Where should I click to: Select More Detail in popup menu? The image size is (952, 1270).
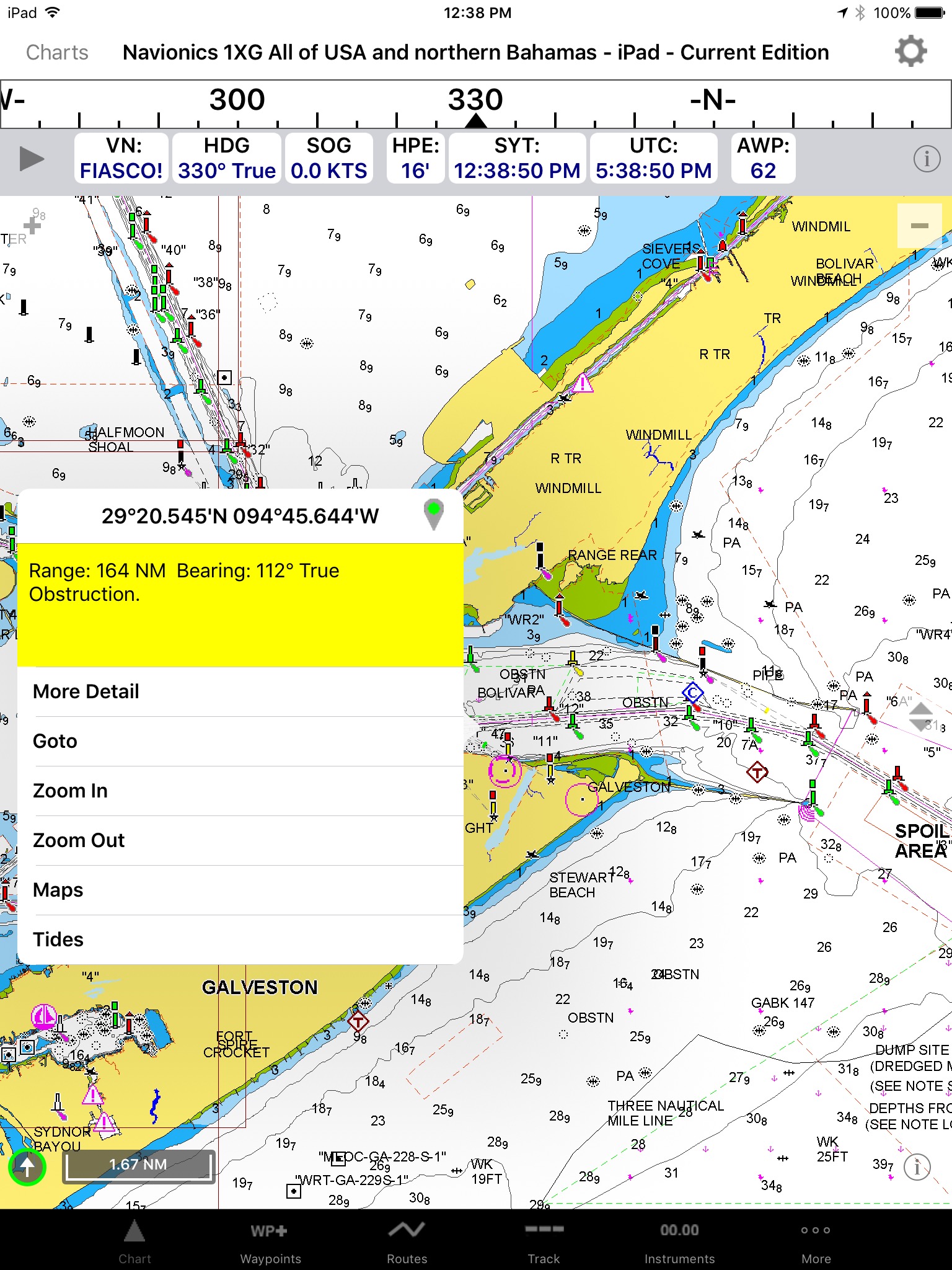240,691
